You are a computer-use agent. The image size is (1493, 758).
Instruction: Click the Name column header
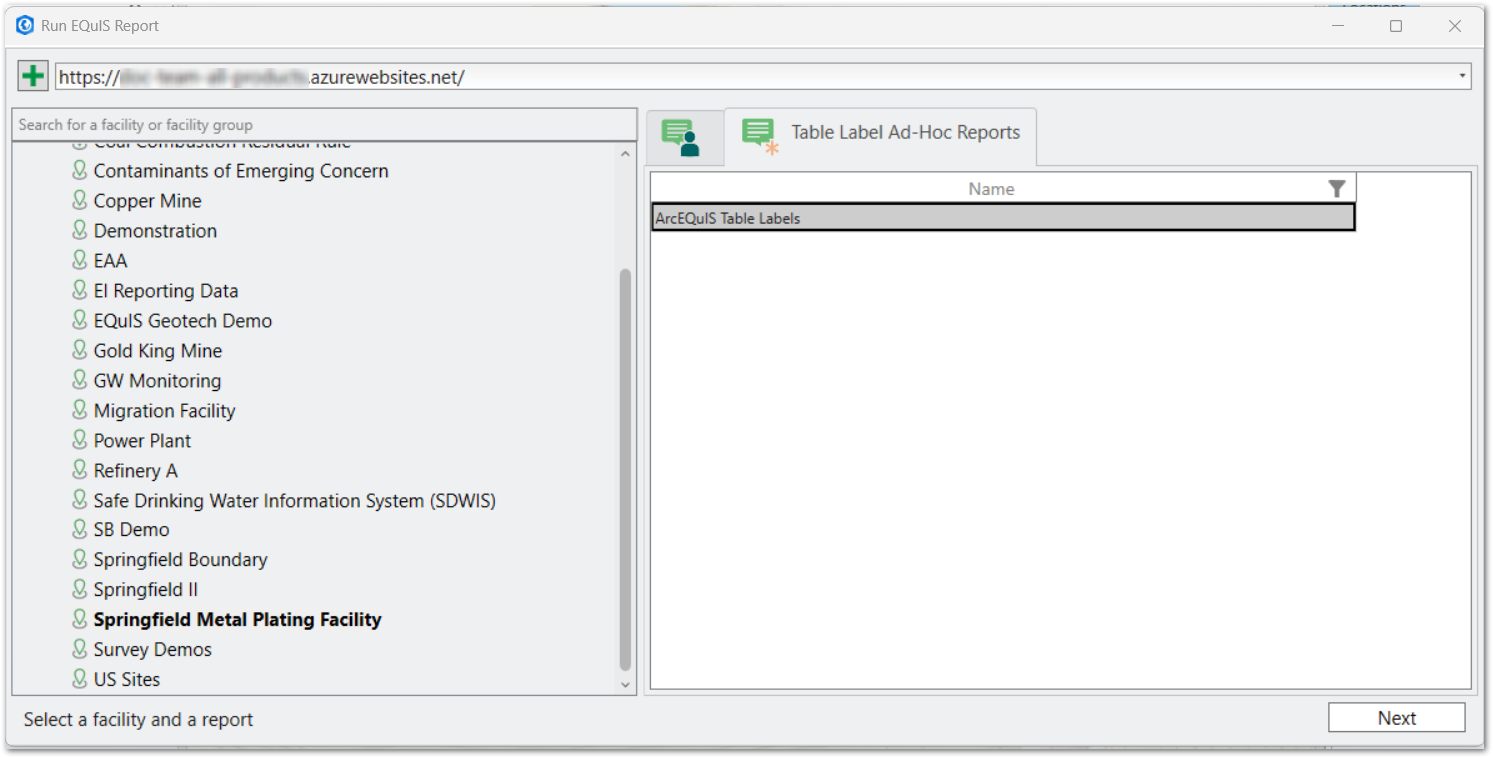click(991, 189)
